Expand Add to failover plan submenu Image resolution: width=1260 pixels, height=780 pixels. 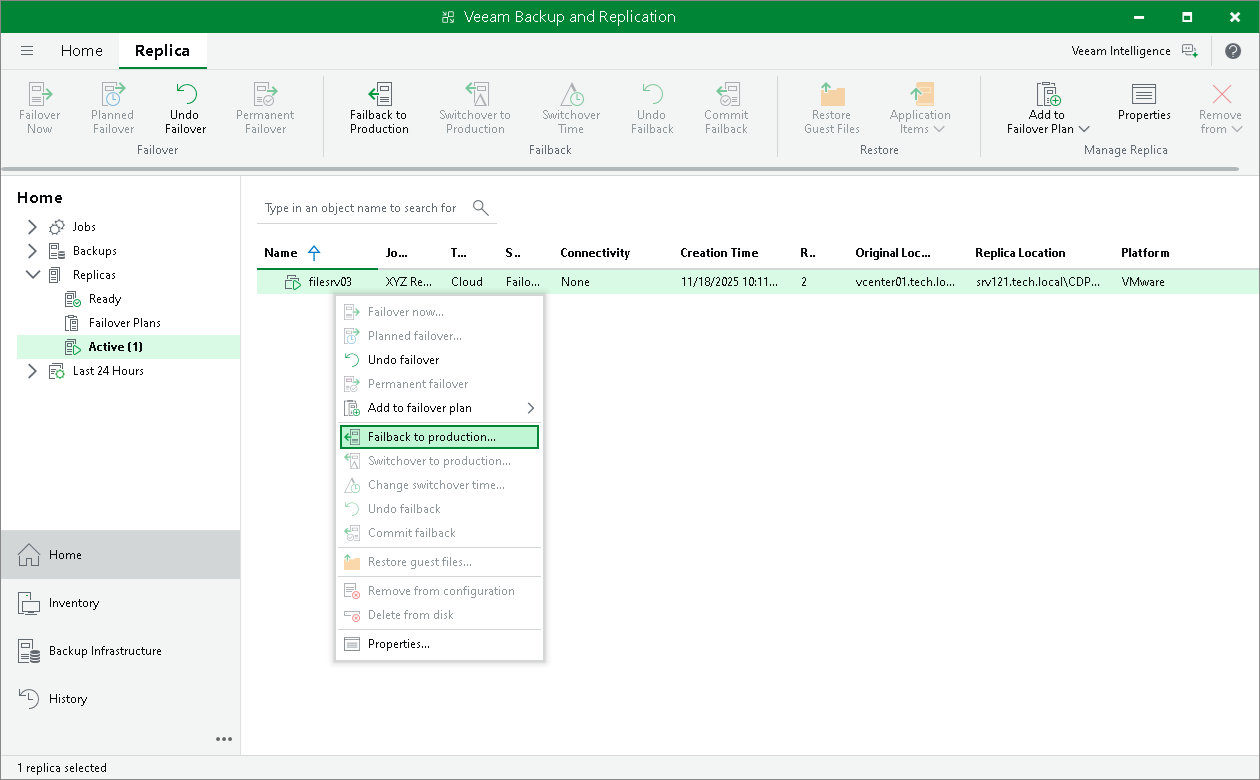point(439,408)
